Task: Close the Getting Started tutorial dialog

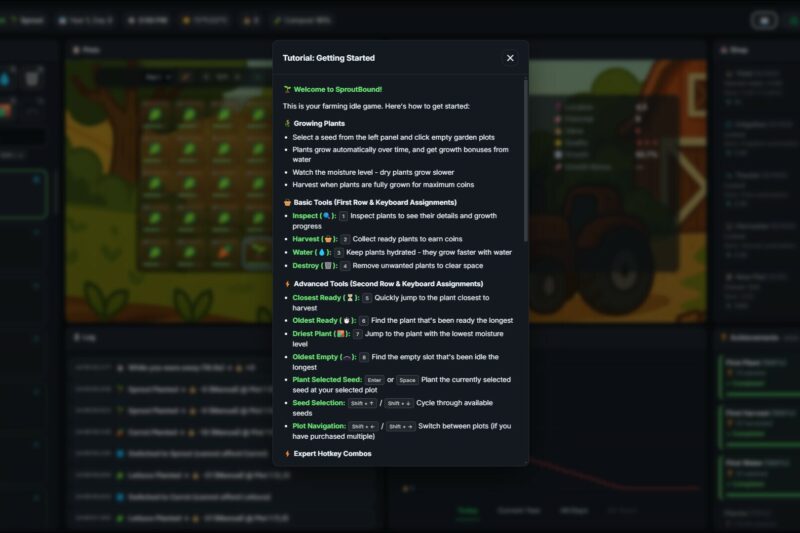Action: click(510, 58)
